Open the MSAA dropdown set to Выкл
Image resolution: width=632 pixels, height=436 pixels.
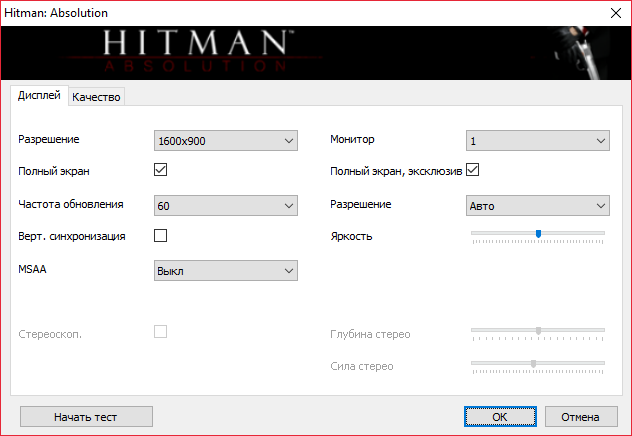(x=226, y=270)
